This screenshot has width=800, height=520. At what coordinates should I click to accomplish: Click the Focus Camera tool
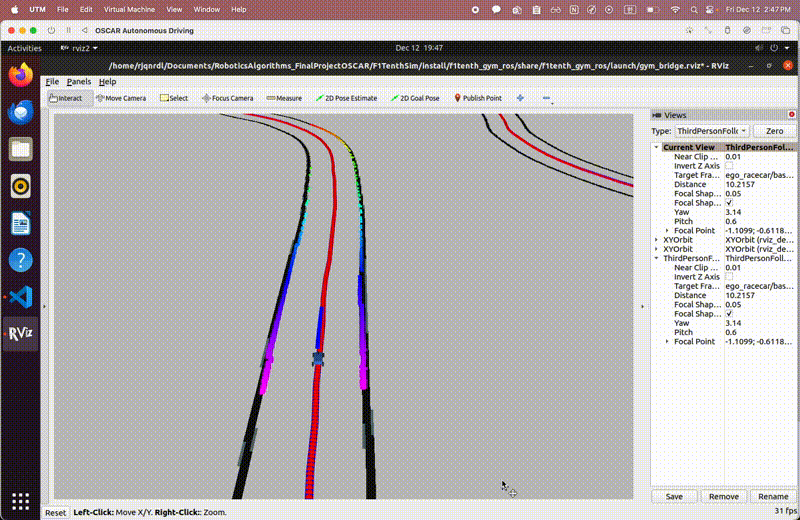point(227,98)
